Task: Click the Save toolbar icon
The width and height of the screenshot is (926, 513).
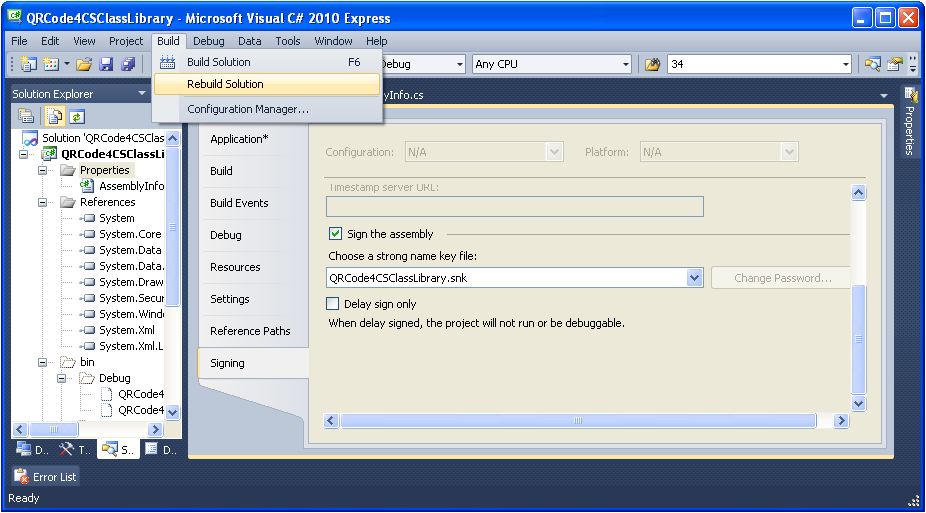Action: pos(106,64)
